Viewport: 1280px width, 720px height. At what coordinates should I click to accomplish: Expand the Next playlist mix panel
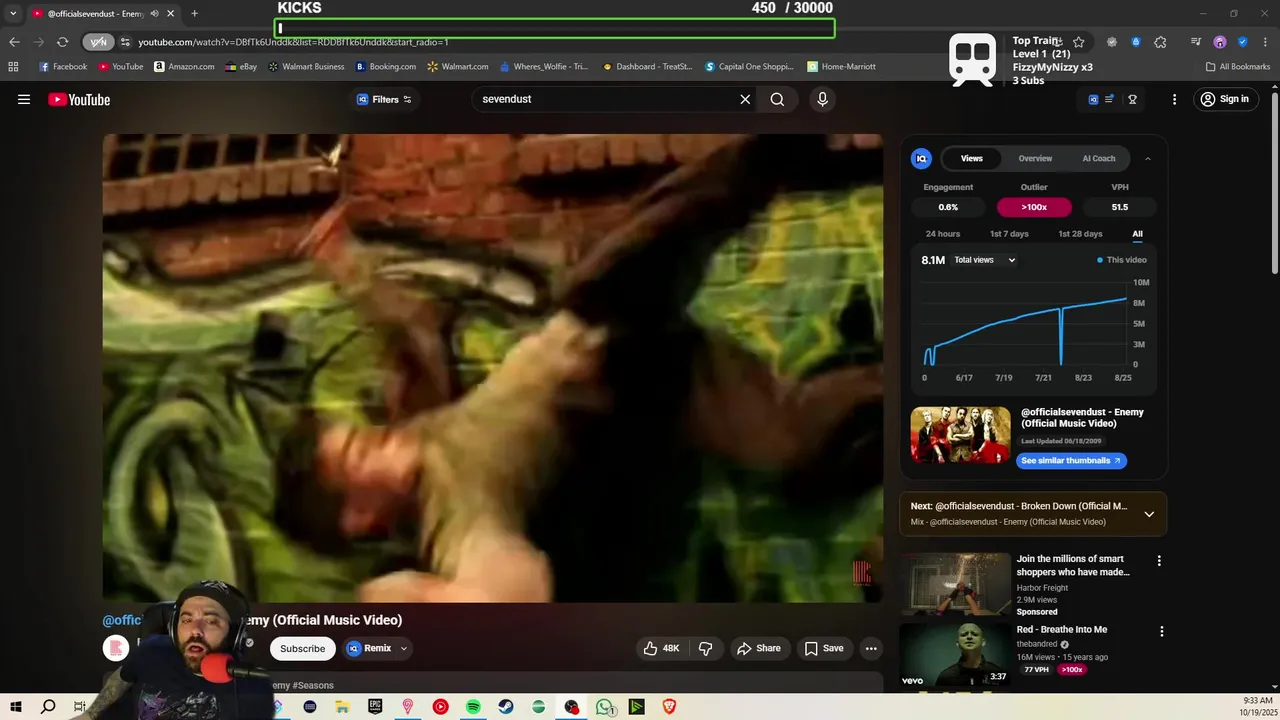point(1149,514)
